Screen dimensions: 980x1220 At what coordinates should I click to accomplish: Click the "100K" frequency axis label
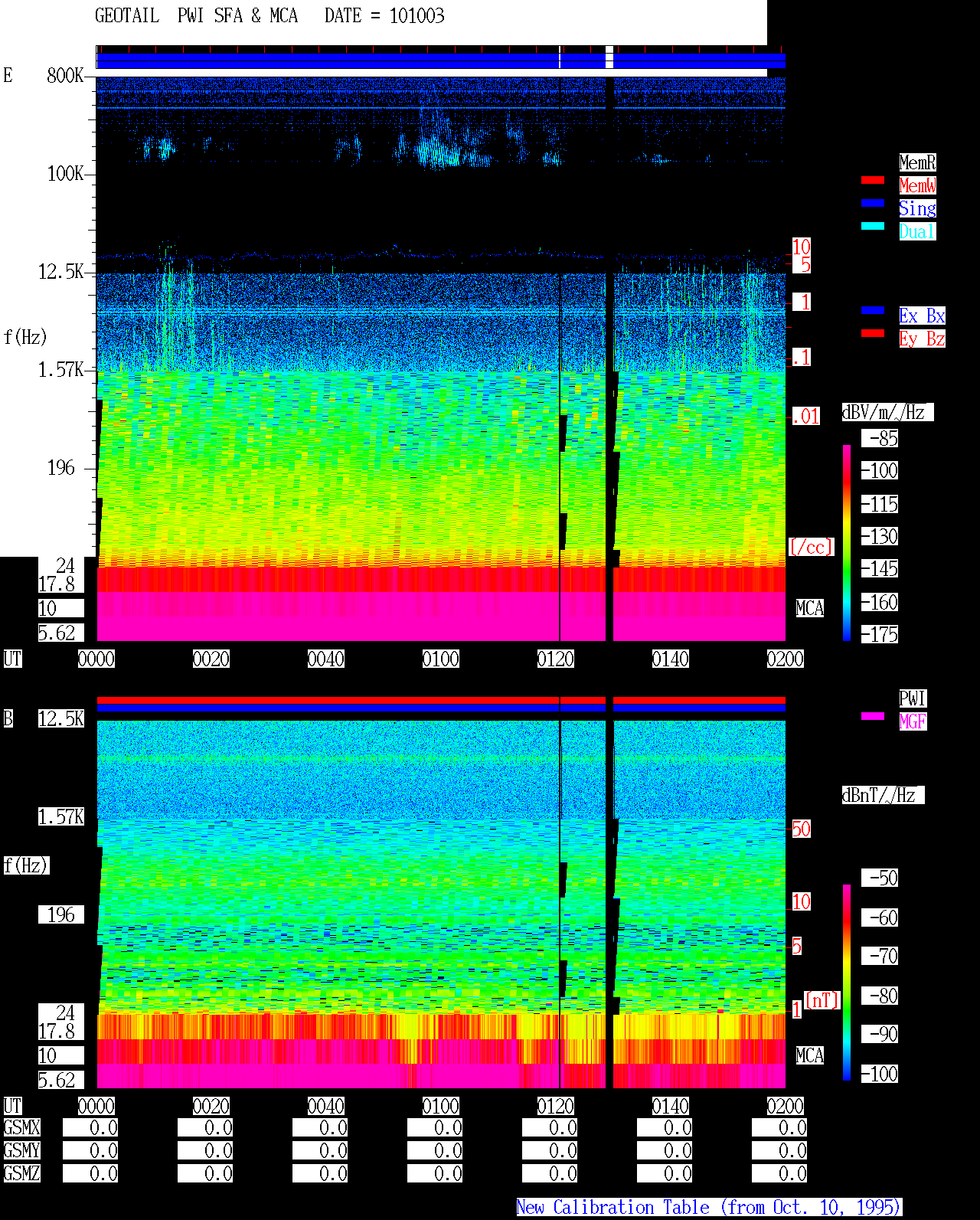65,174
